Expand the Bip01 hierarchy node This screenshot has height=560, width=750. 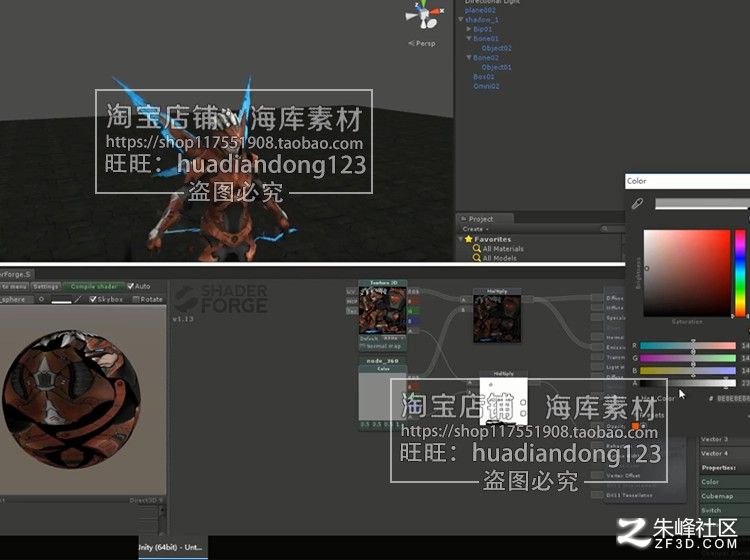(x=469, y=29)
